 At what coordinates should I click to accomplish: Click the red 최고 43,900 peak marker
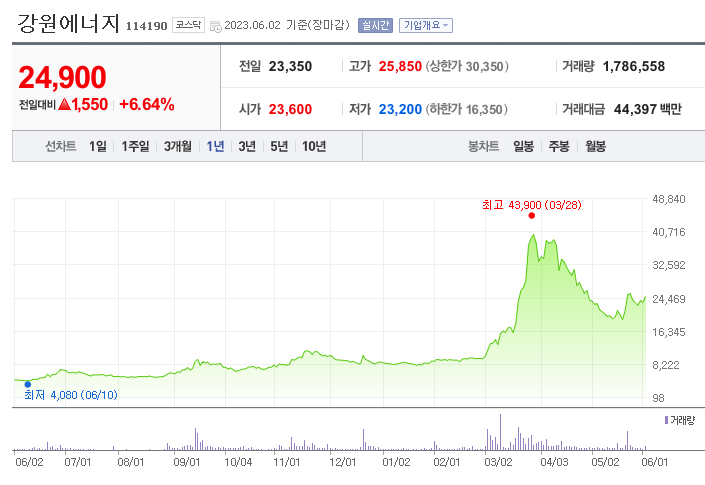point(531,215)
